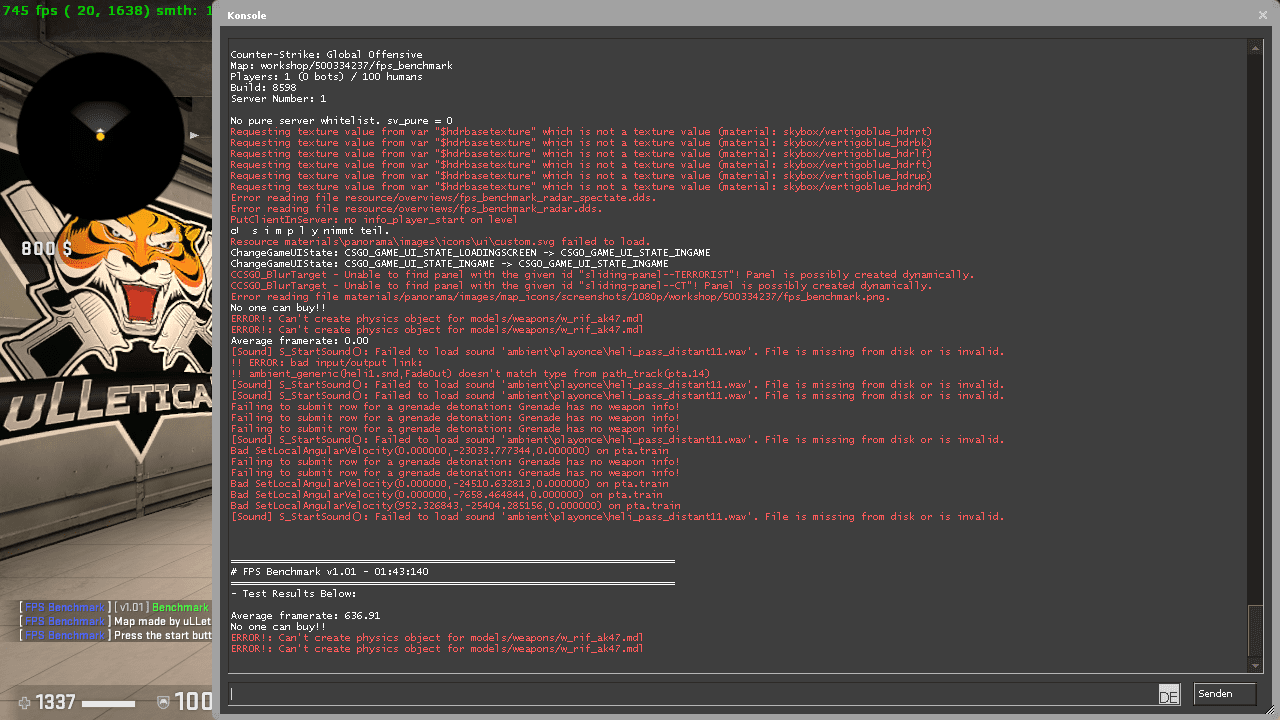Click the 'Server Number: 1' line
This screenshot has width=1280, height=720.
click(x=278, y=99)
